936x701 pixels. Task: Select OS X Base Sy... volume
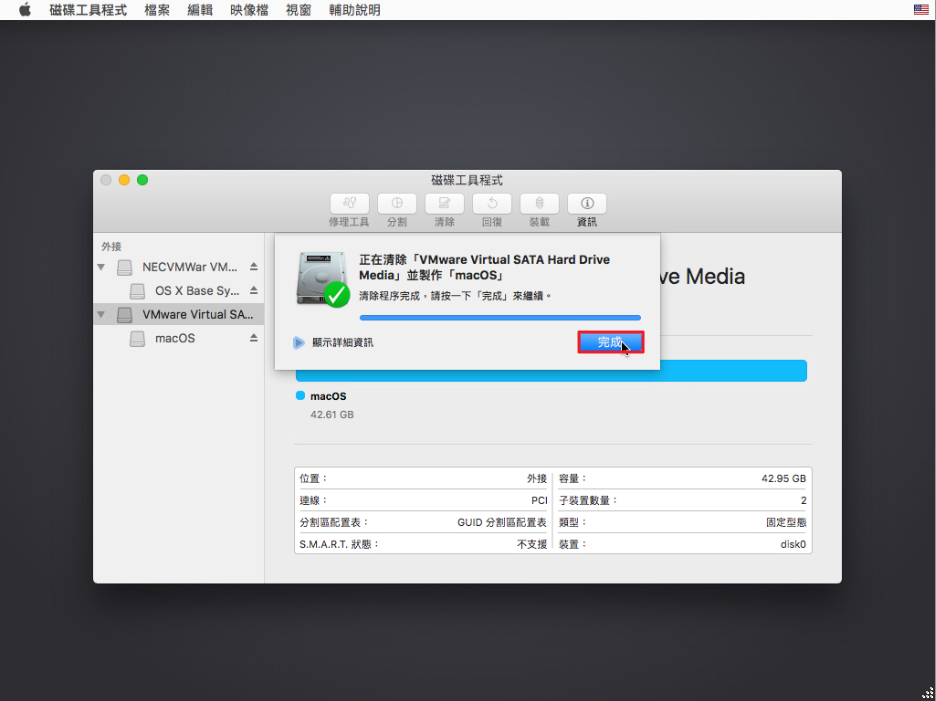(x=178, y=291)
